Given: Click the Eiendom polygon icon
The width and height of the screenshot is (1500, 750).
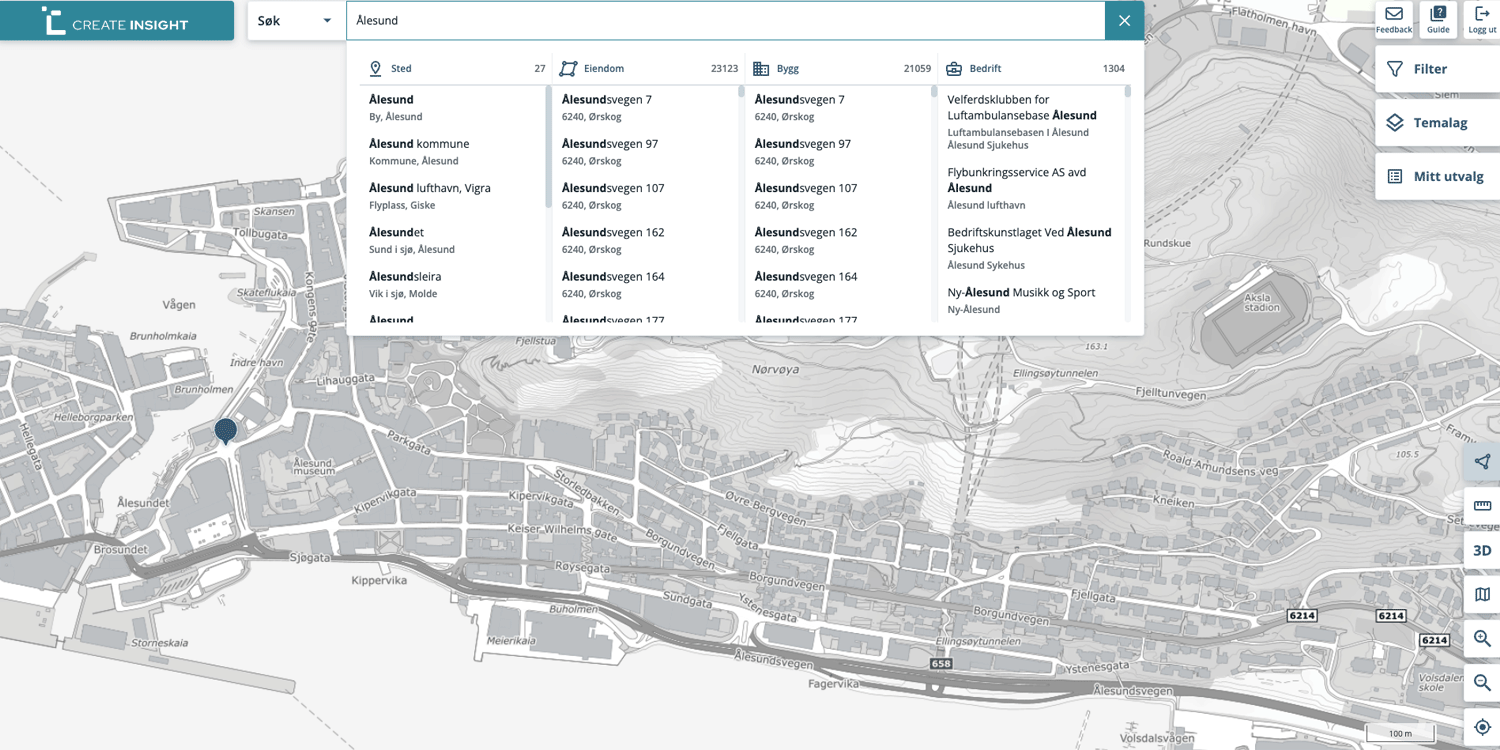Looking at the screenshot, I should [x=568, y=69].
